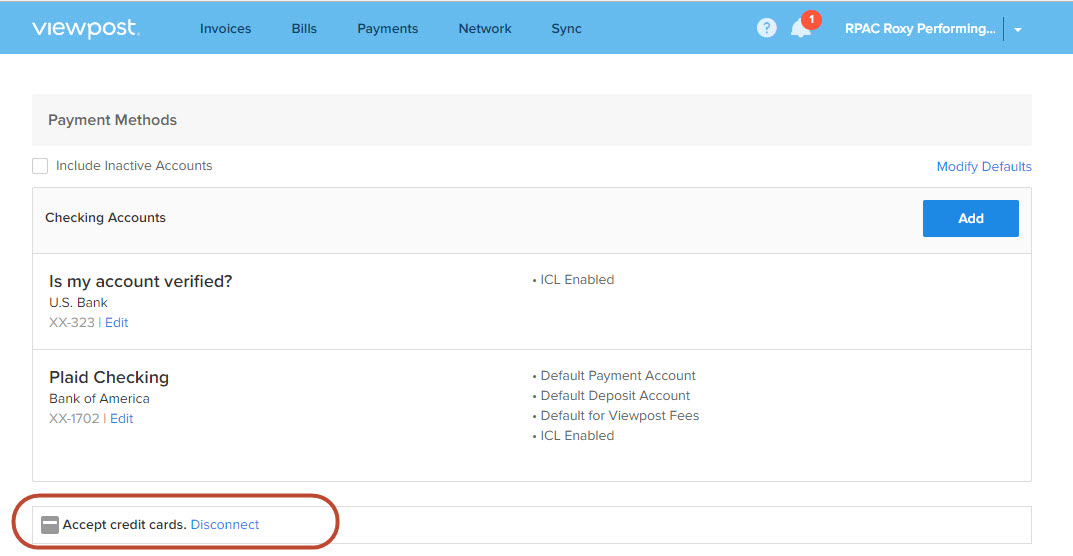
Task: Expand the account dropdown arrow
Action: coord(1018,29)
